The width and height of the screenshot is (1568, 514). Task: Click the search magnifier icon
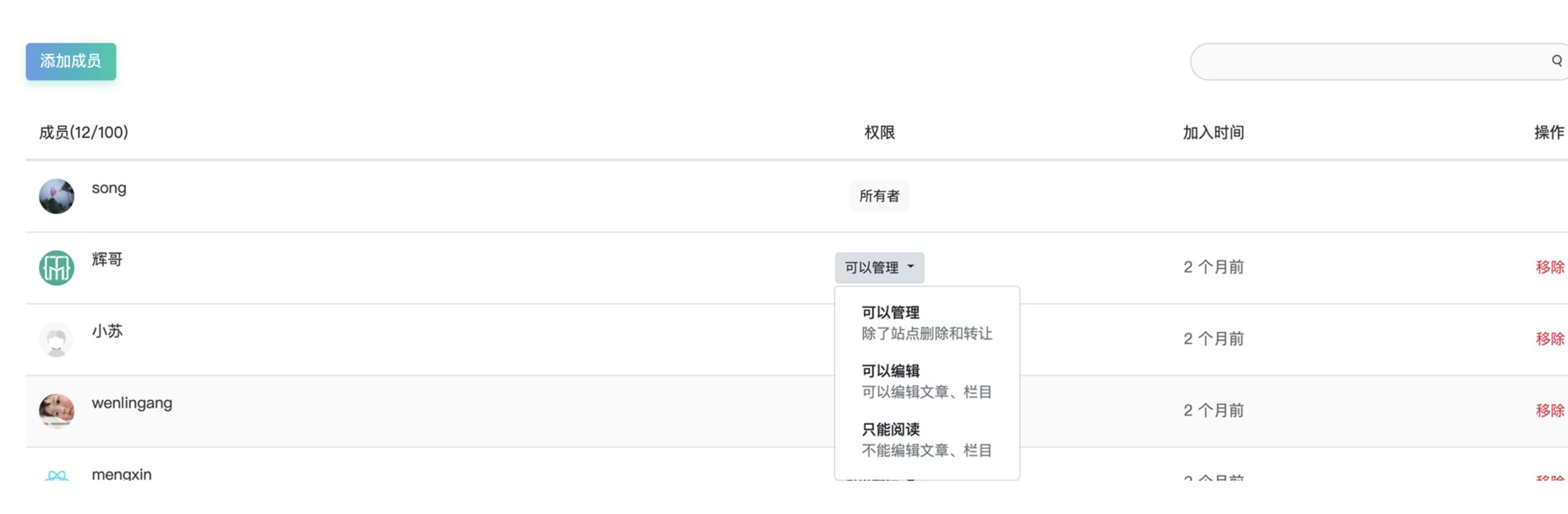point(1556,60)
